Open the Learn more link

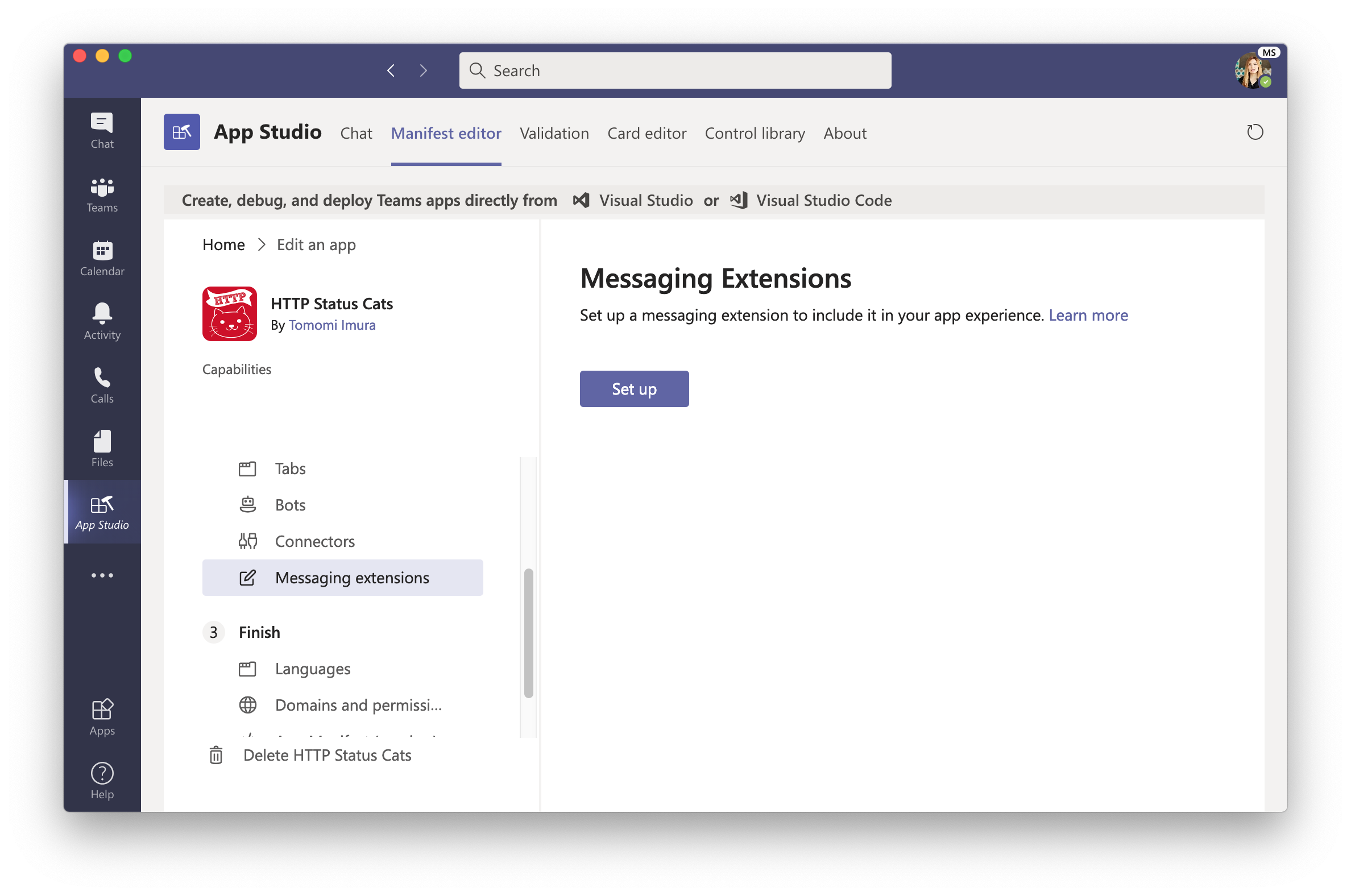(x=1088, y=316)
